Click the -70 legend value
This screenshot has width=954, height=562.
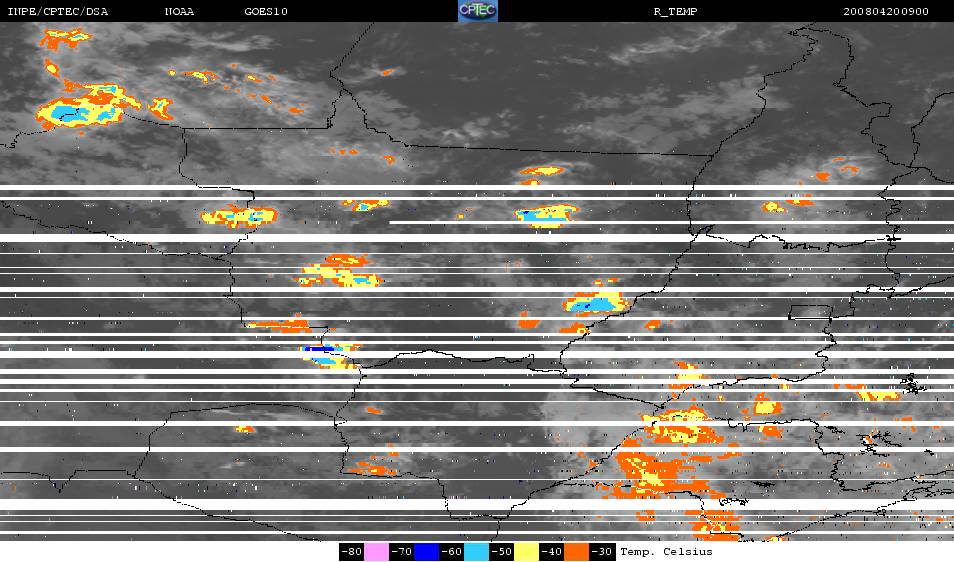[402, 552]
